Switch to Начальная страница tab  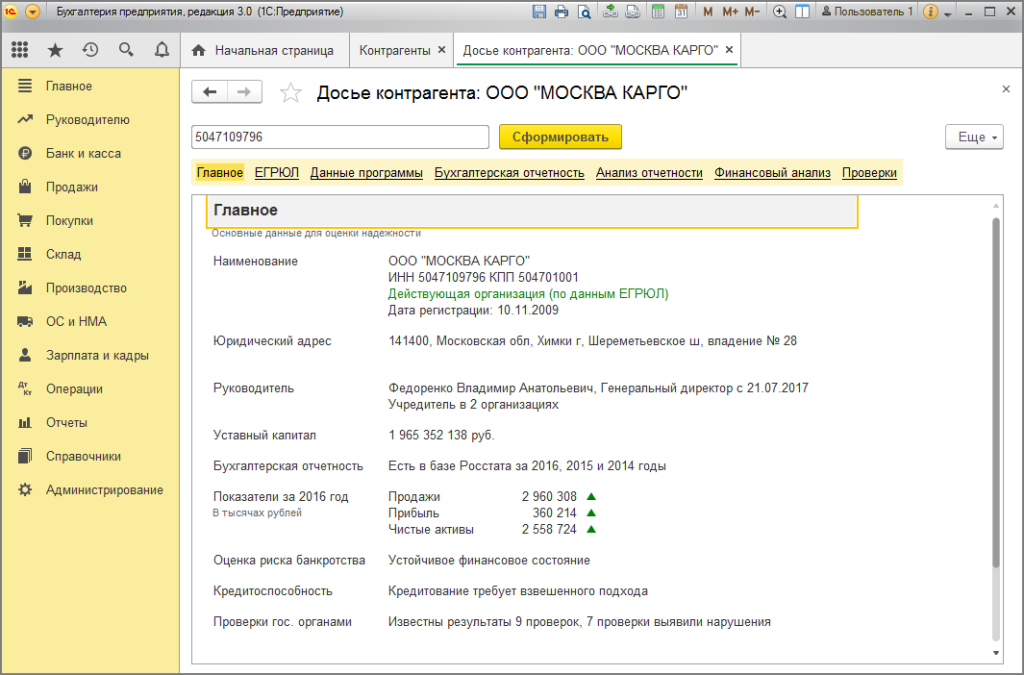pyautogui.click(x=263, y=50)
